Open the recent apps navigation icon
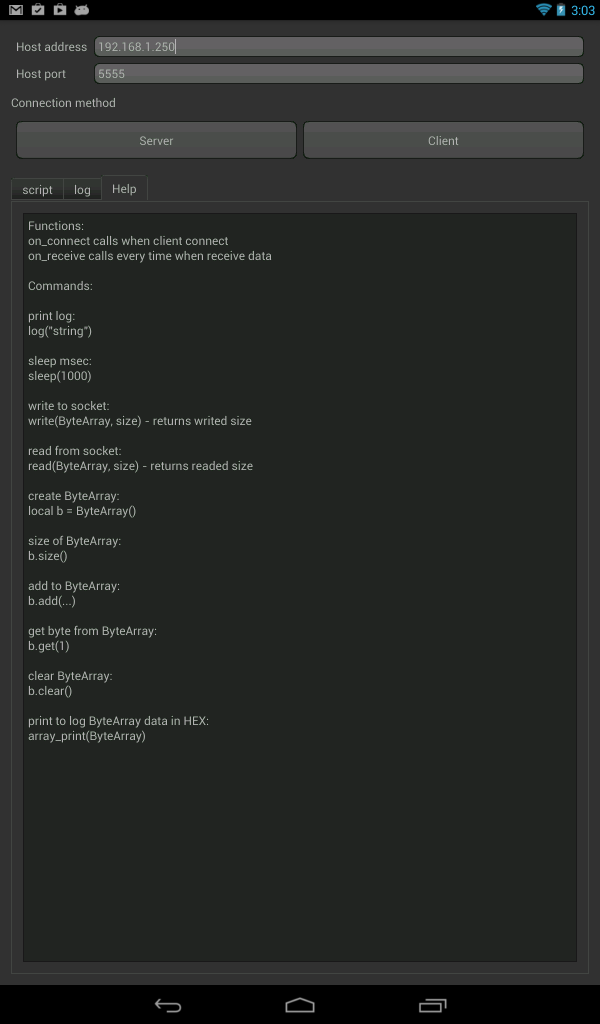Viewport: 600px width, 1024px height. click(x=433, y=1005)
